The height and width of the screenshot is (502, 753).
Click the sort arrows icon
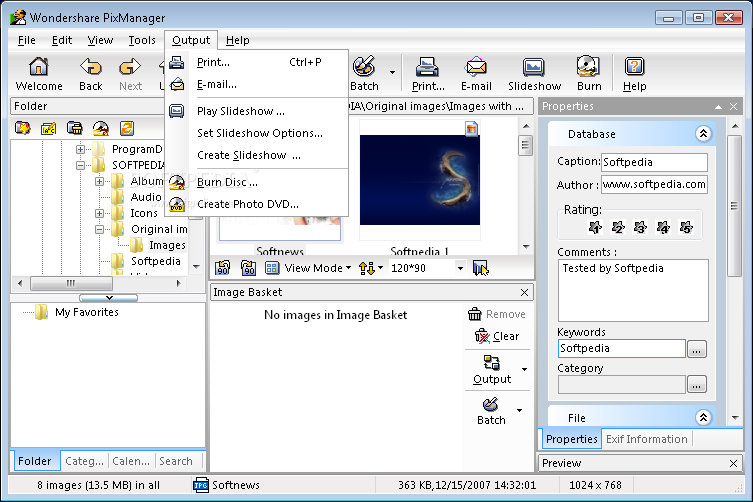point(367,268)
